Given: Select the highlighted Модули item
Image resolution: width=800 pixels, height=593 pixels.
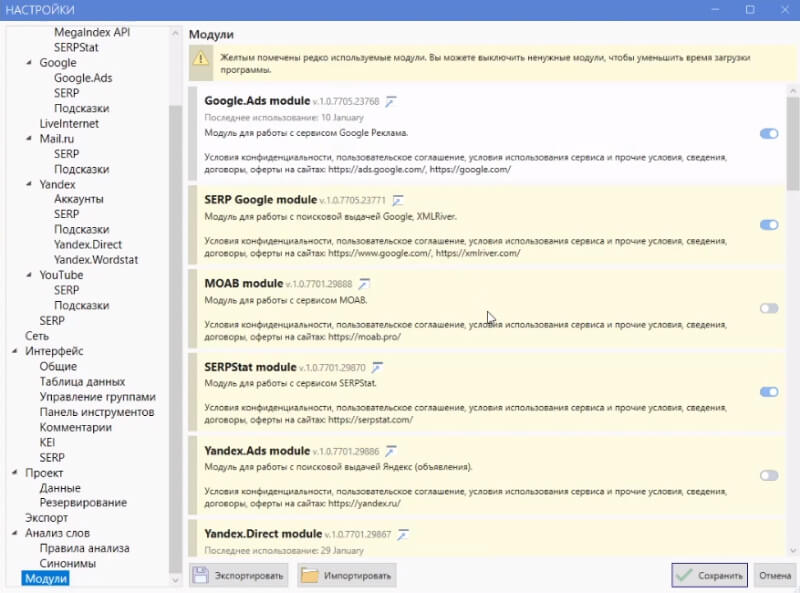Looking at the screenshot, I should pyautogui.click(x=45, y=579).
